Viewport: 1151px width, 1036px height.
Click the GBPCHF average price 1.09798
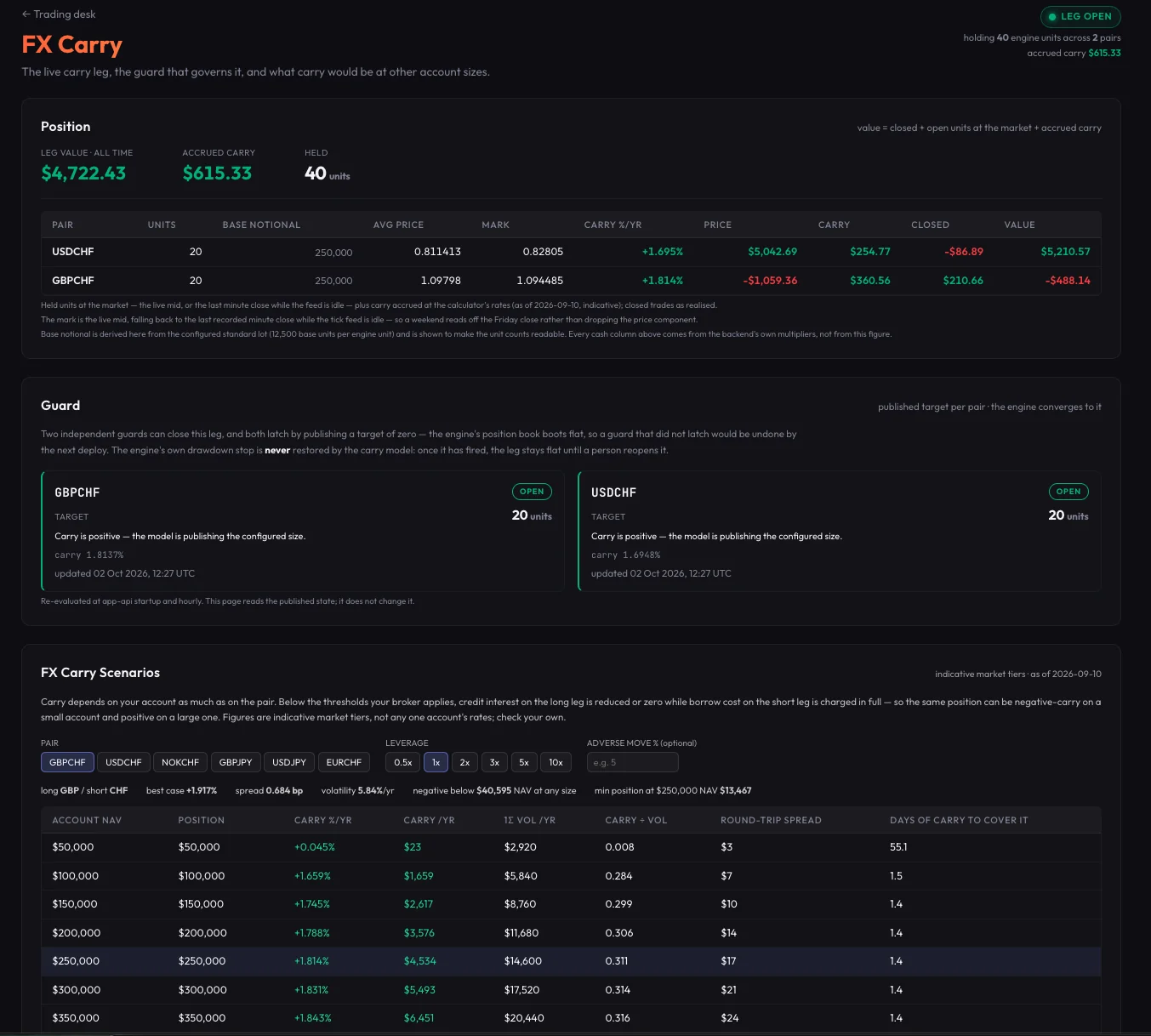(x=441, y=281)
